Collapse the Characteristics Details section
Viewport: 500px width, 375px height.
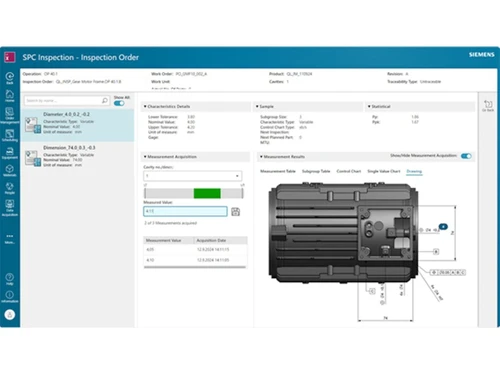[145, 106]
